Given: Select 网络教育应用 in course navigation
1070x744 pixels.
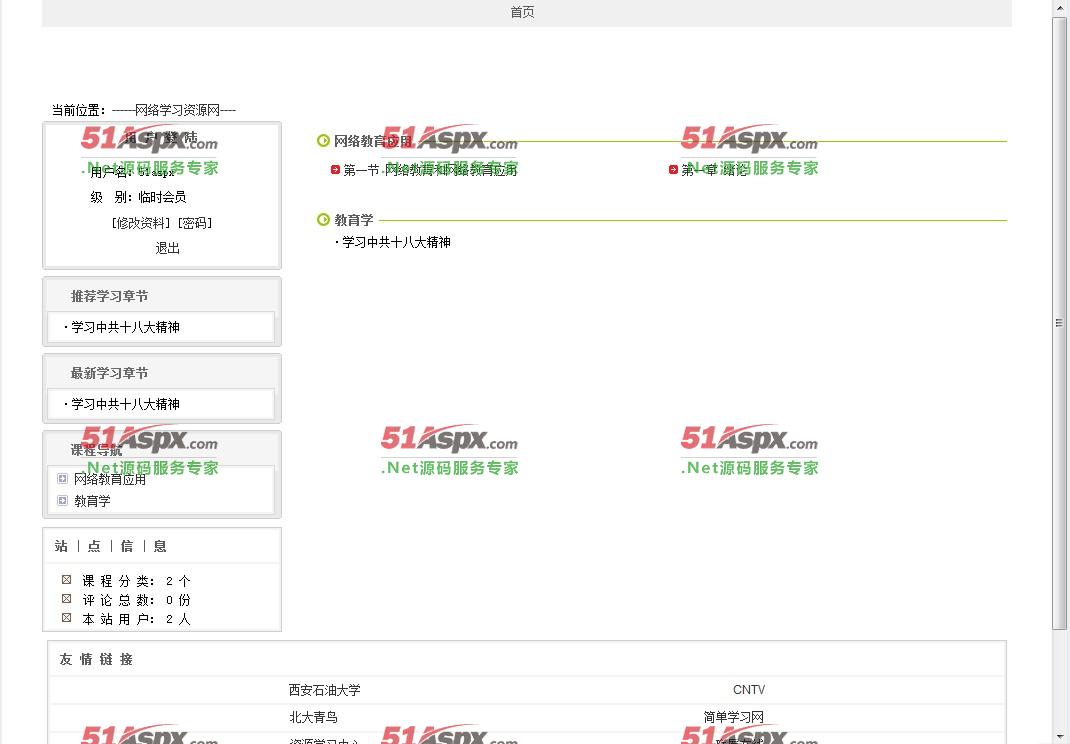Looking at the screenshot, I should click(x=110, y=479).
